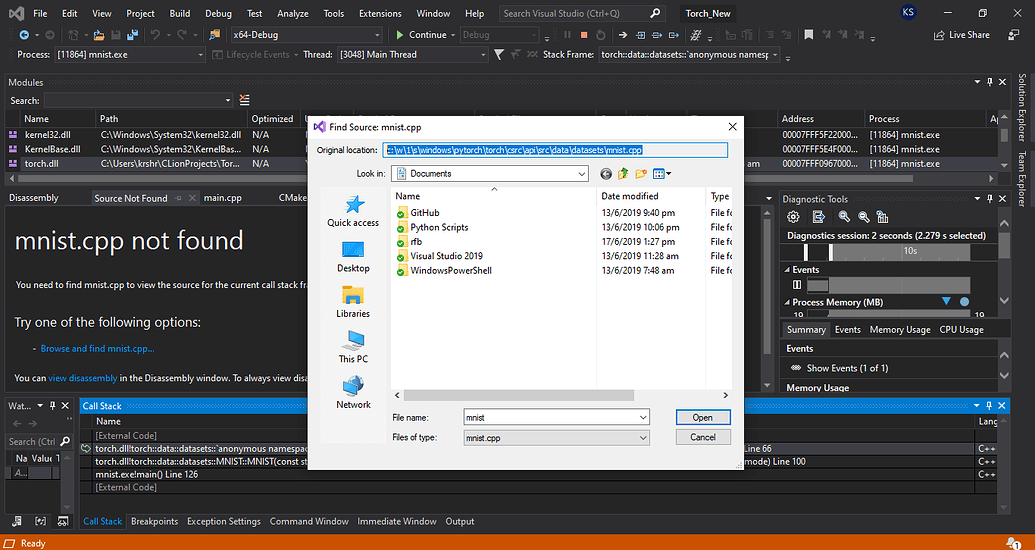
Task: Go up one folder level in dialog
Action: [622, 174]
